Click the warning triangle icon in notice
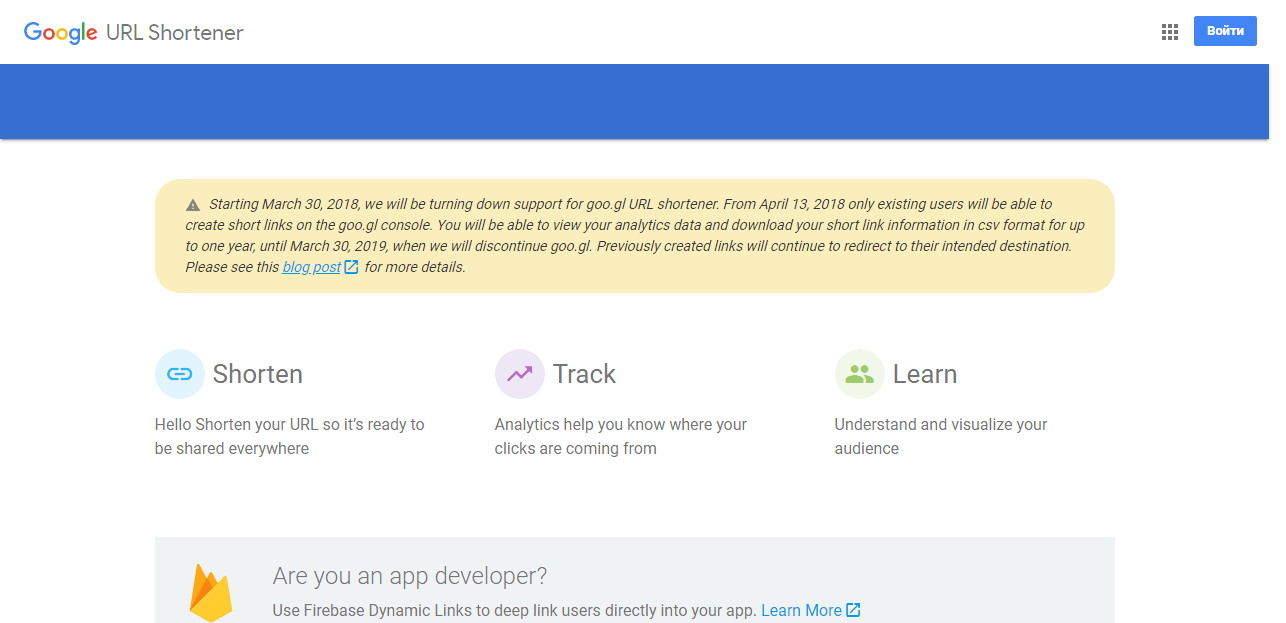The image size is (1286, 623). click(193, 205)
